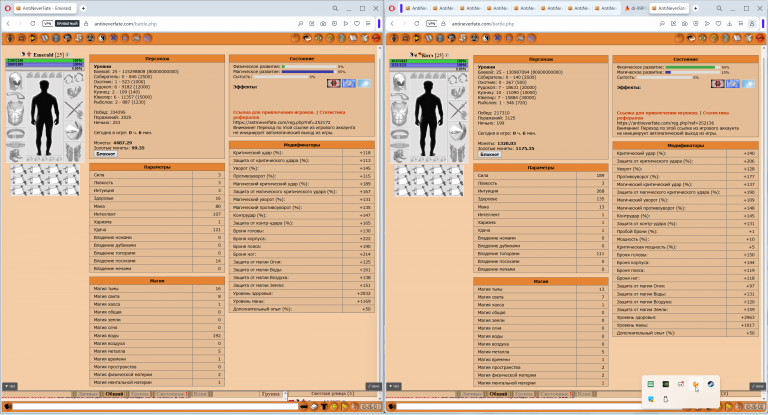Collapse the left chat with the bottom-left arrow button
This screenshot has height=415, width=768.
[x=9, y=387]
